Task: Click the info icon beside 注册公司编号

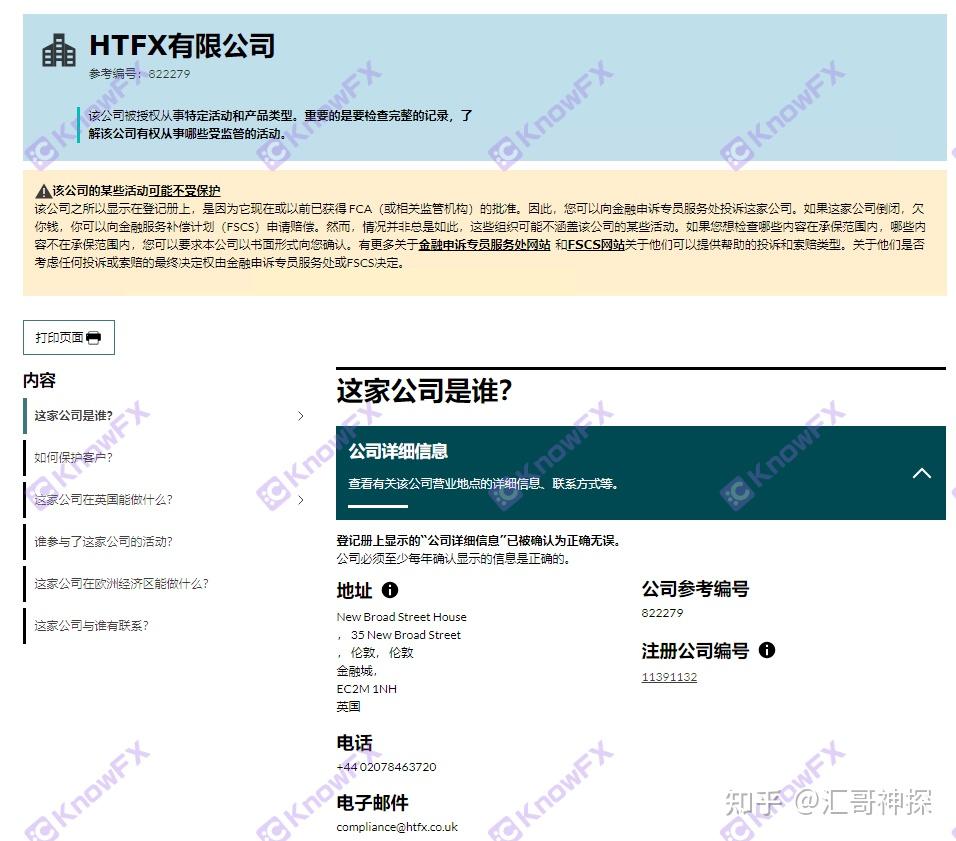Action: [x=767, y=651]
